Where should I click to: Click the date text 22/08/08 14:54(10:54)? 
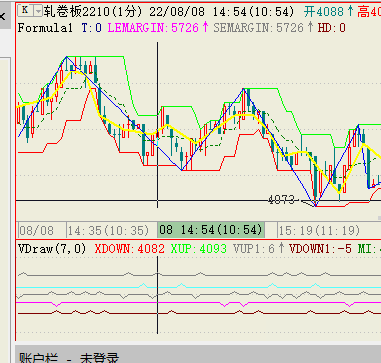(x=222, y=12)
